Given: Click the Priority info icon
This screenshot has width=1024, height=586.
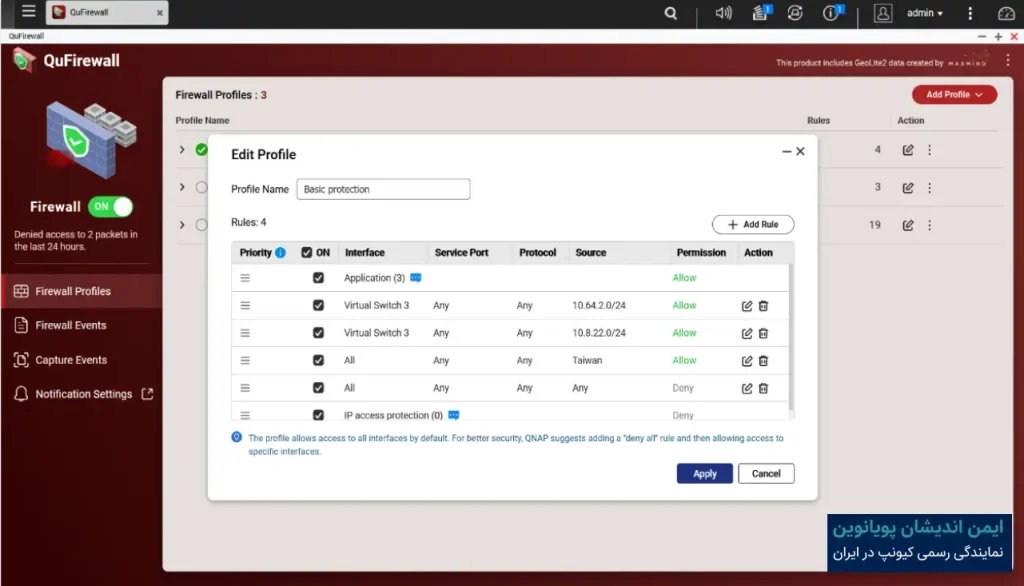Looking at the screenshot, I should tap(280, 253).
